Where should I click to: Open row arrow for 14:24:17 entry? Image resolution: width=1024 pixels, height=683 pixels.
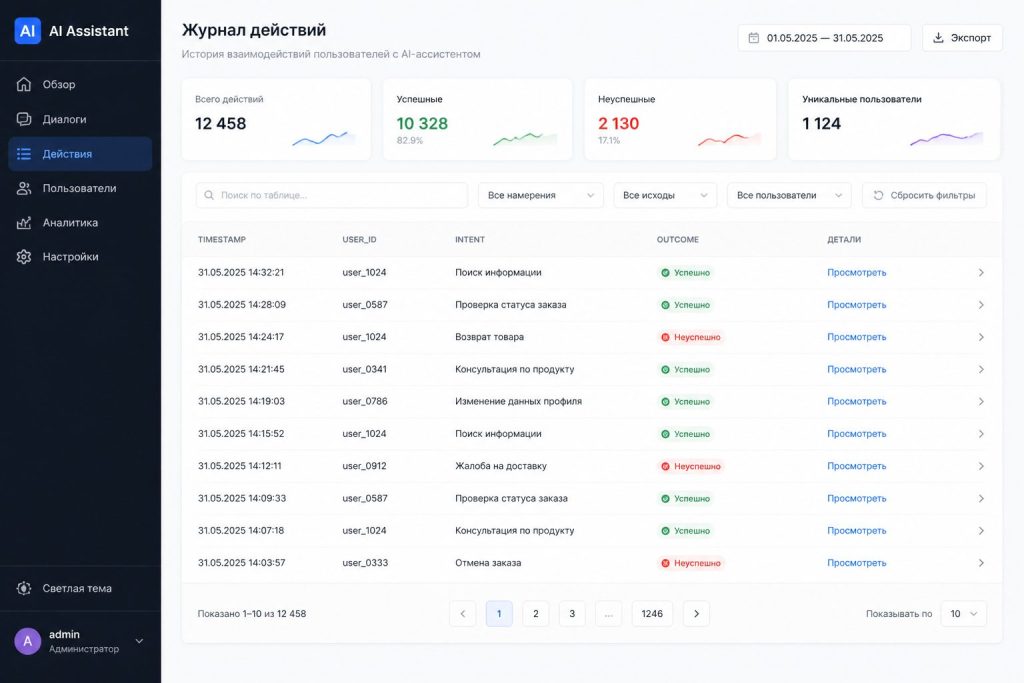tap(981, 337)
